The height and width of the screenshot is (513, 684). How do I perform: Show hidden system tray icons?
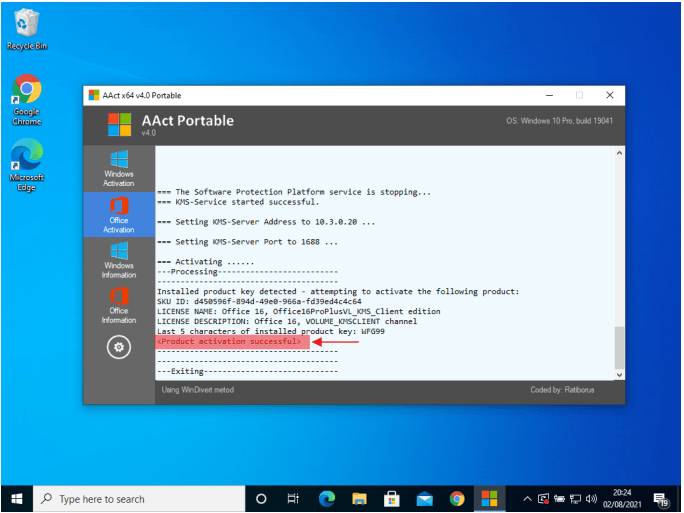point(527,499)
